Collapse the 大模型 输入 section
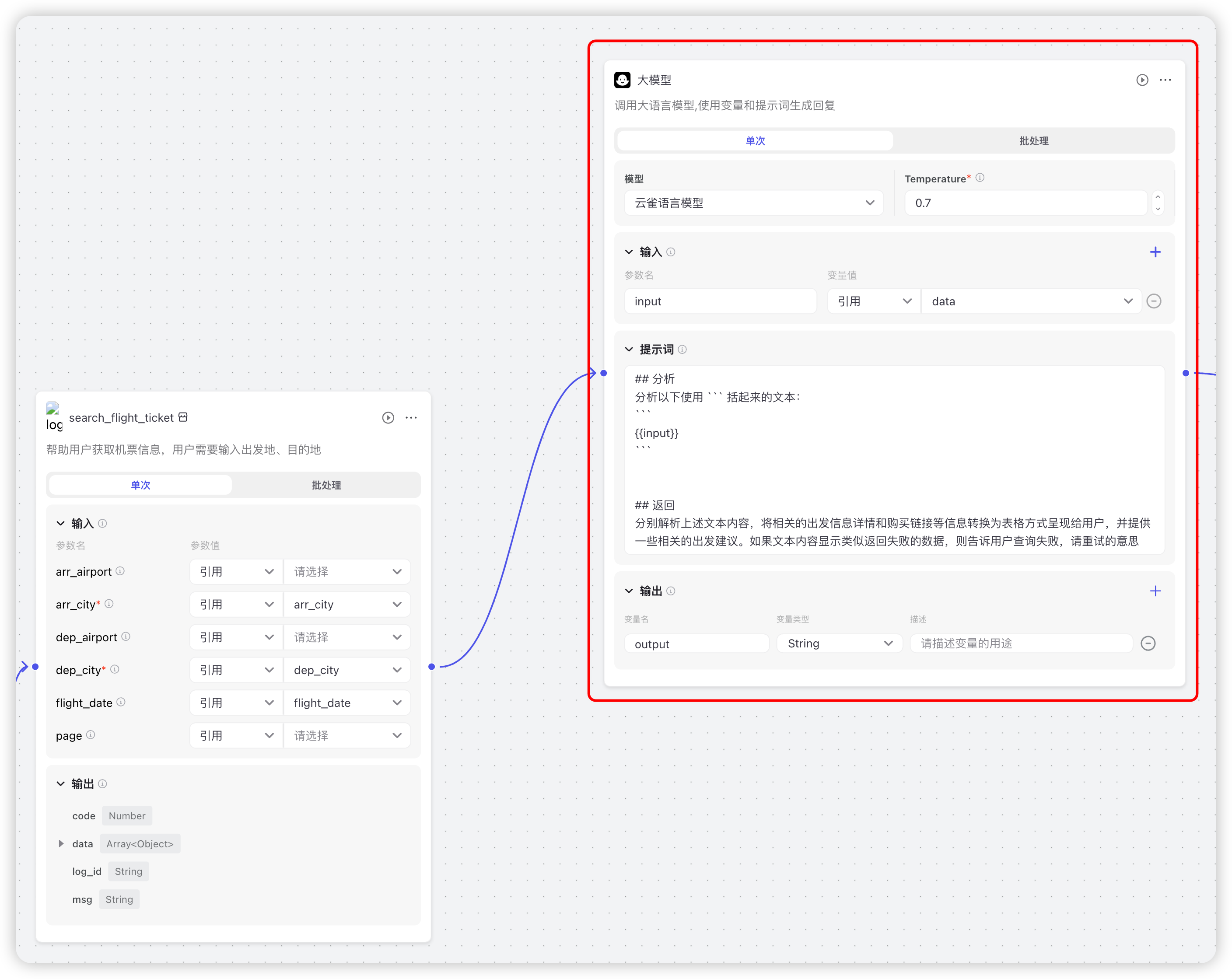This screenshot has height=979, width=1232. point(629,252)
